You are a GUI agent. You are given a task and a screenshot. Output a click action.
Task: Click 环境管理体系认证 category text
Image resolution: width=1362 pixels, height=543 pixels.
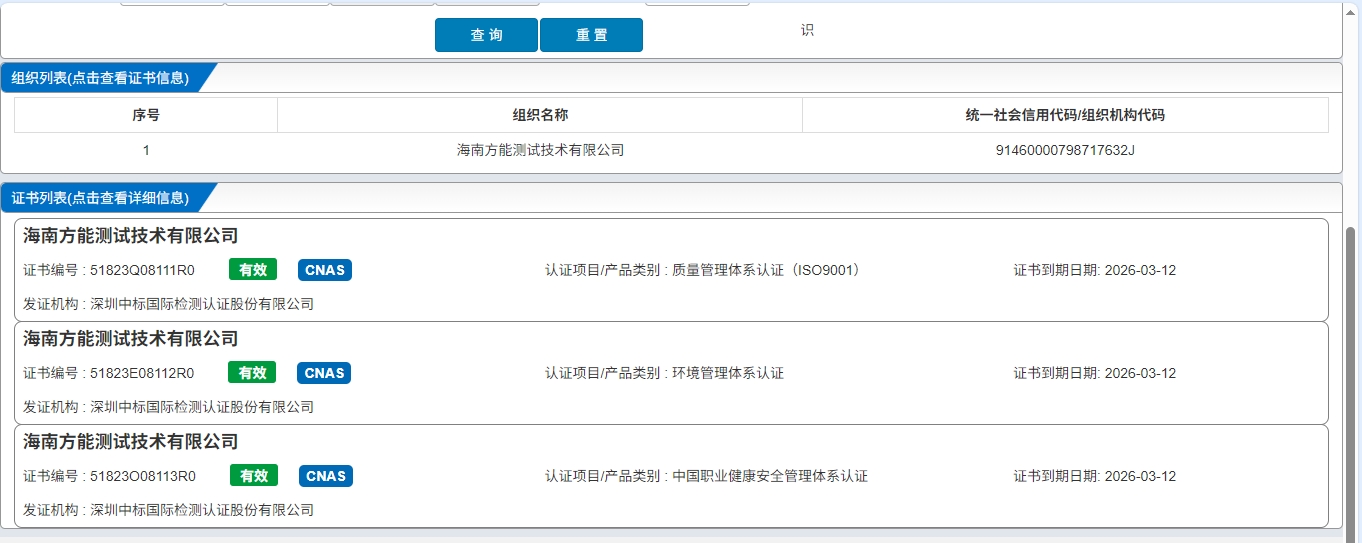pos(728,373)
